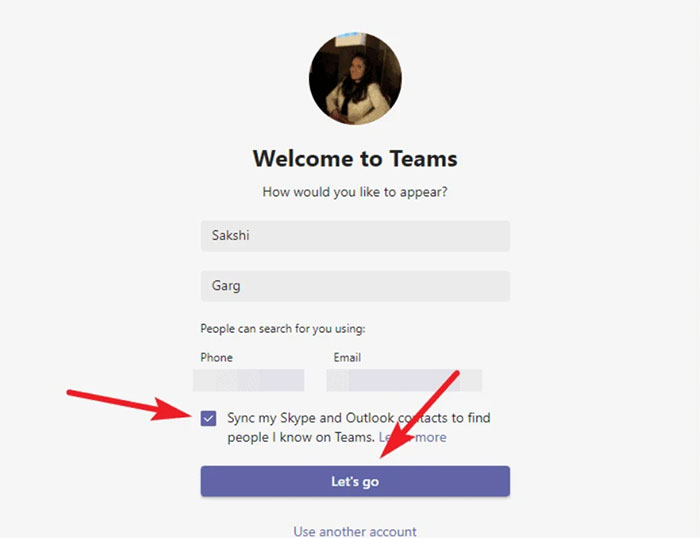Click the red arrow pointing at the checkbox

pyautogui.click(x=129, y=405)
